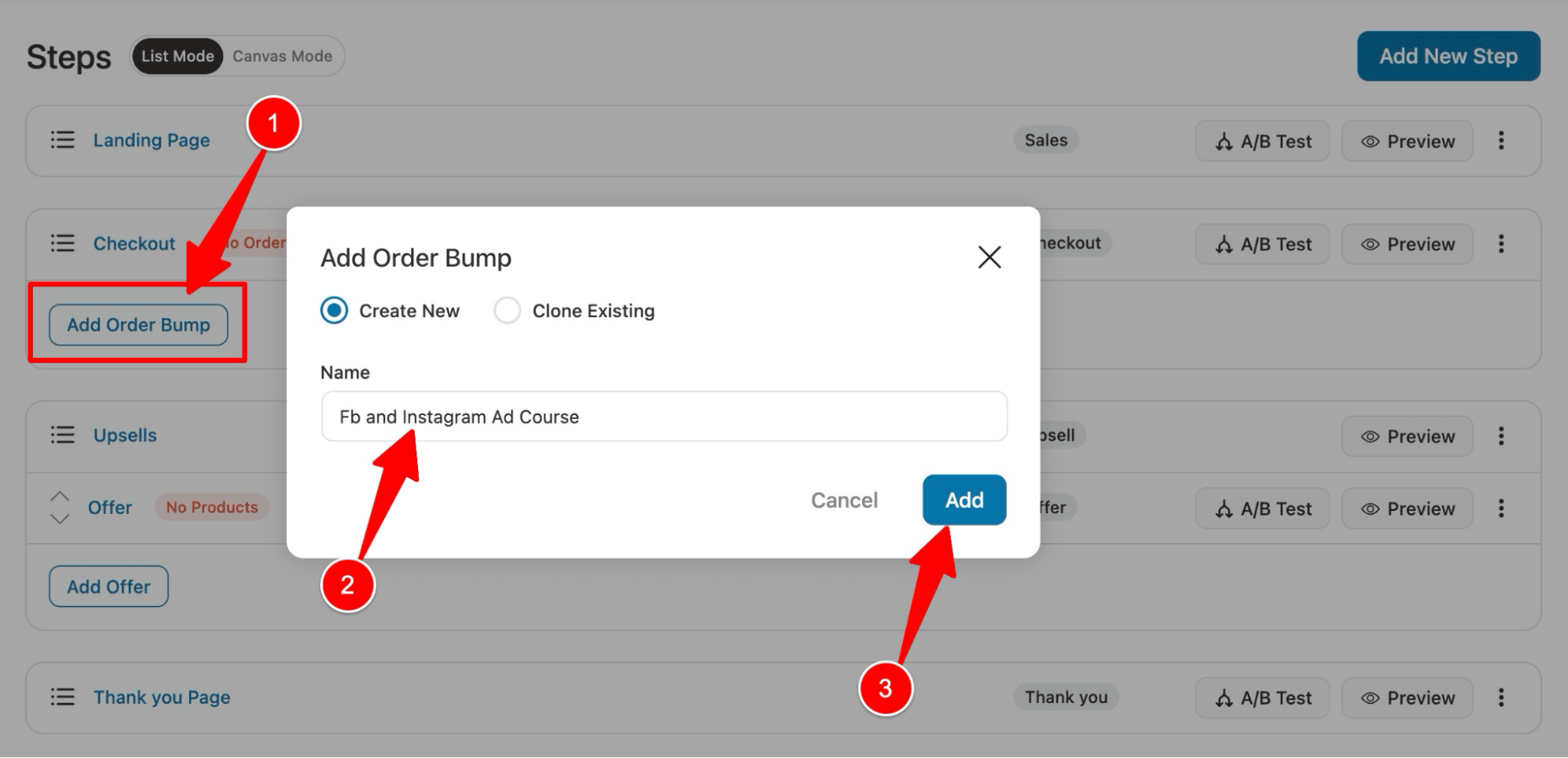Click the drag handle icon beside Landing Page
Image resolution: width=1568 pixels, height=758 pixels.
coord(63,140)
